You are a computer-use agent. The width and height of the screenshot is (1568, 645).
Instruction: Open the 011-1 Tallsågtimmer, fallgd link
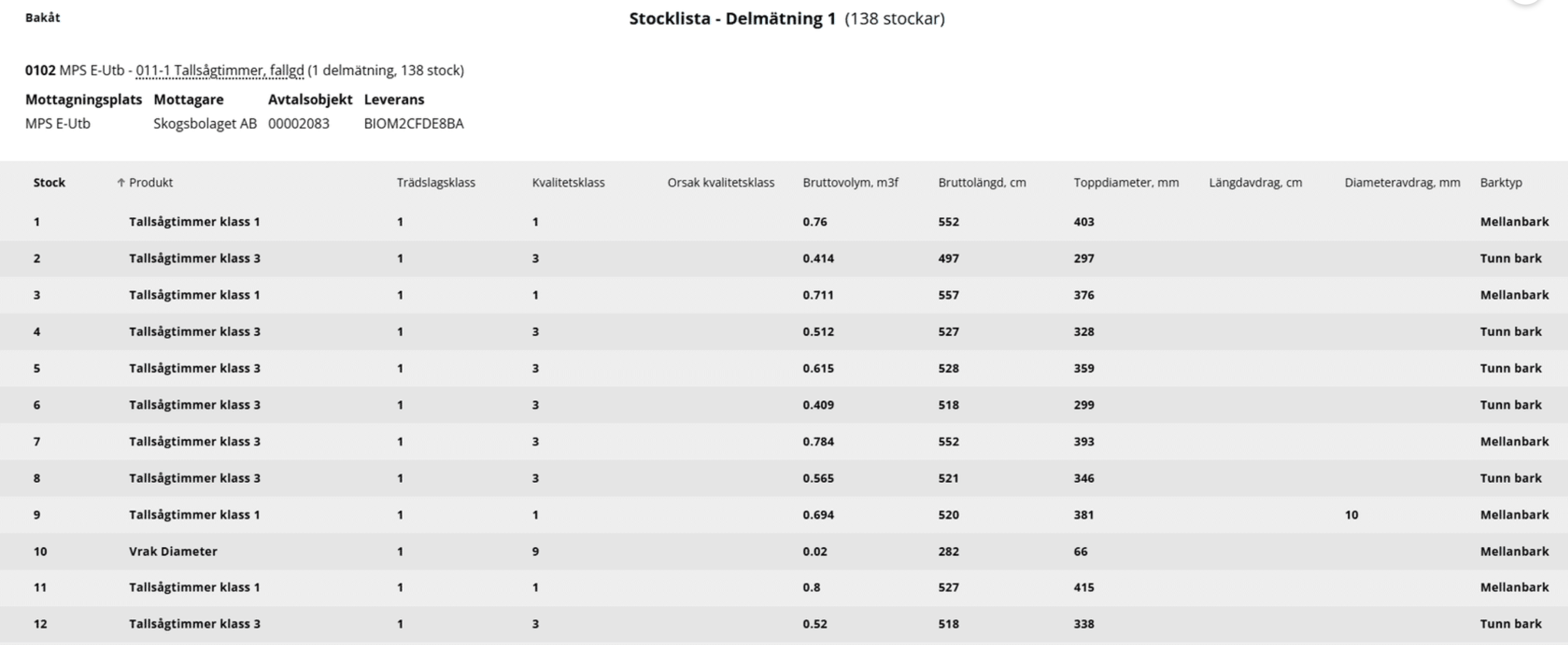[x=220, y=71]
